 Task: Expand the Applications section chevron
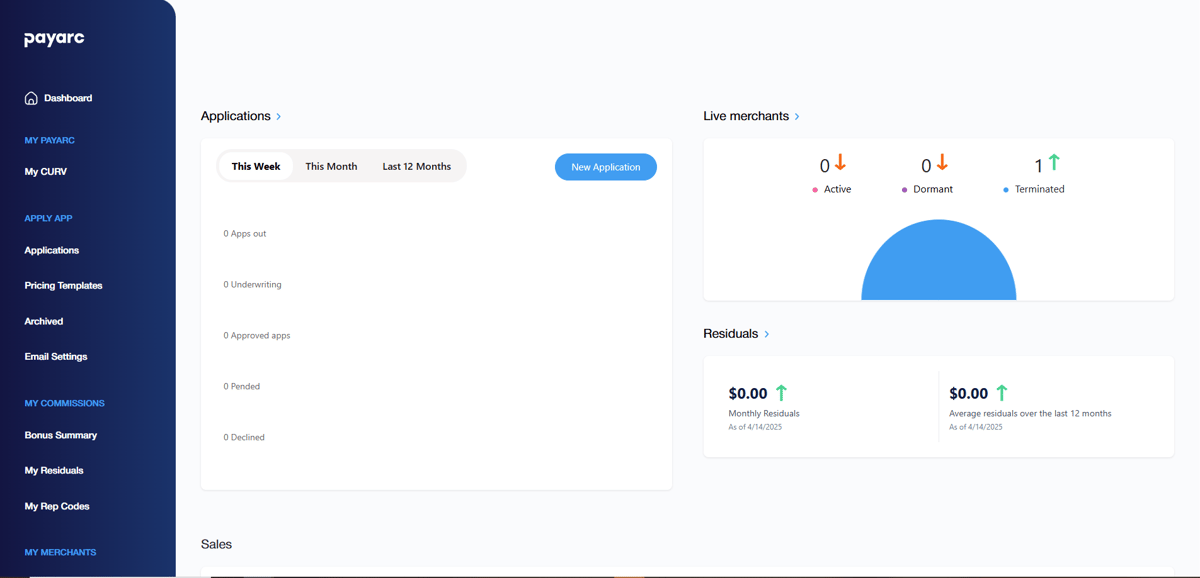pyautogui.click(x=278, y=117)
